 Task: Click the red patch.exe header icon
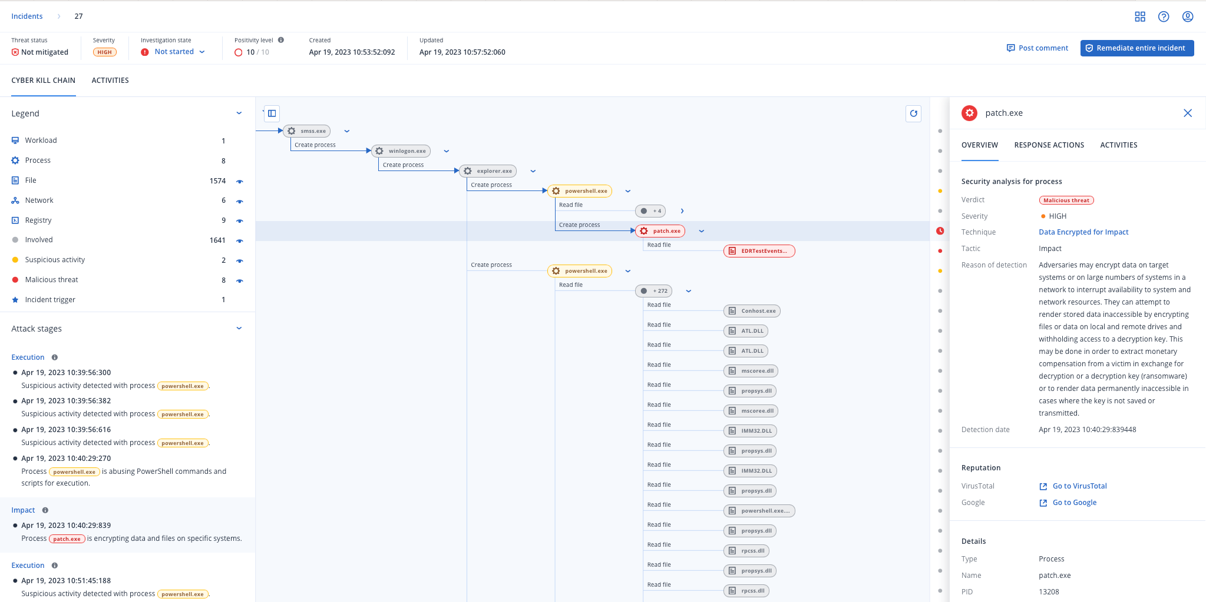point(969,113)
